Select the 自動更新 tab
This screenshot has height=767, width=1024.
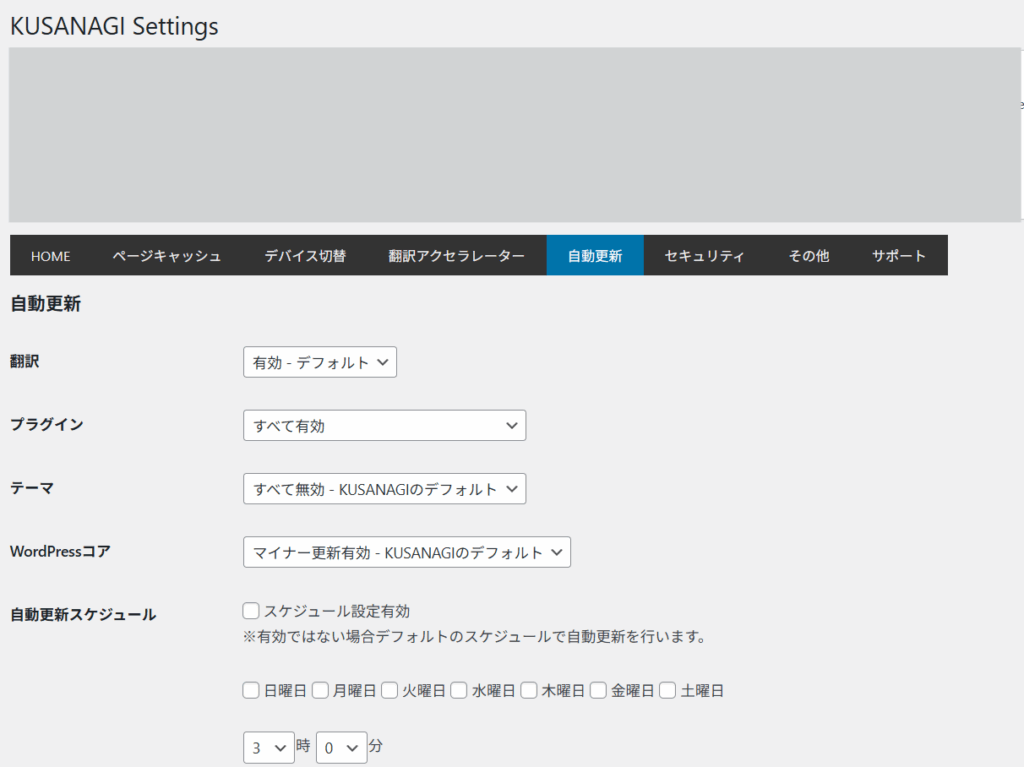tap(595, 256)
